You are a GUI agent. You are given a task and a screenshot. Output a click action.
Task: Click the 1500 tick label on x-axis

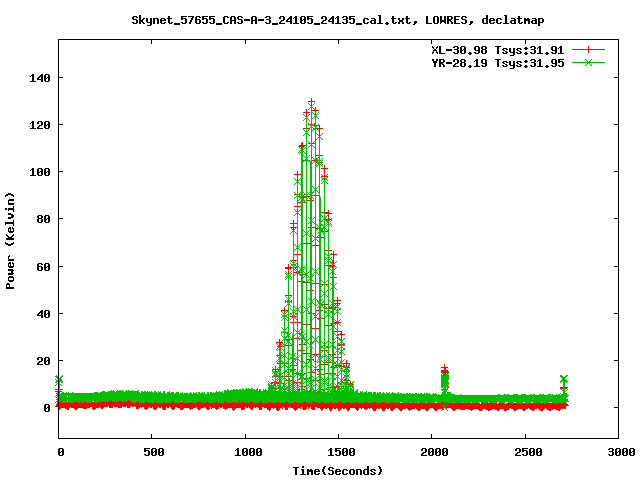pyautogui.click(x=341, y=452)
